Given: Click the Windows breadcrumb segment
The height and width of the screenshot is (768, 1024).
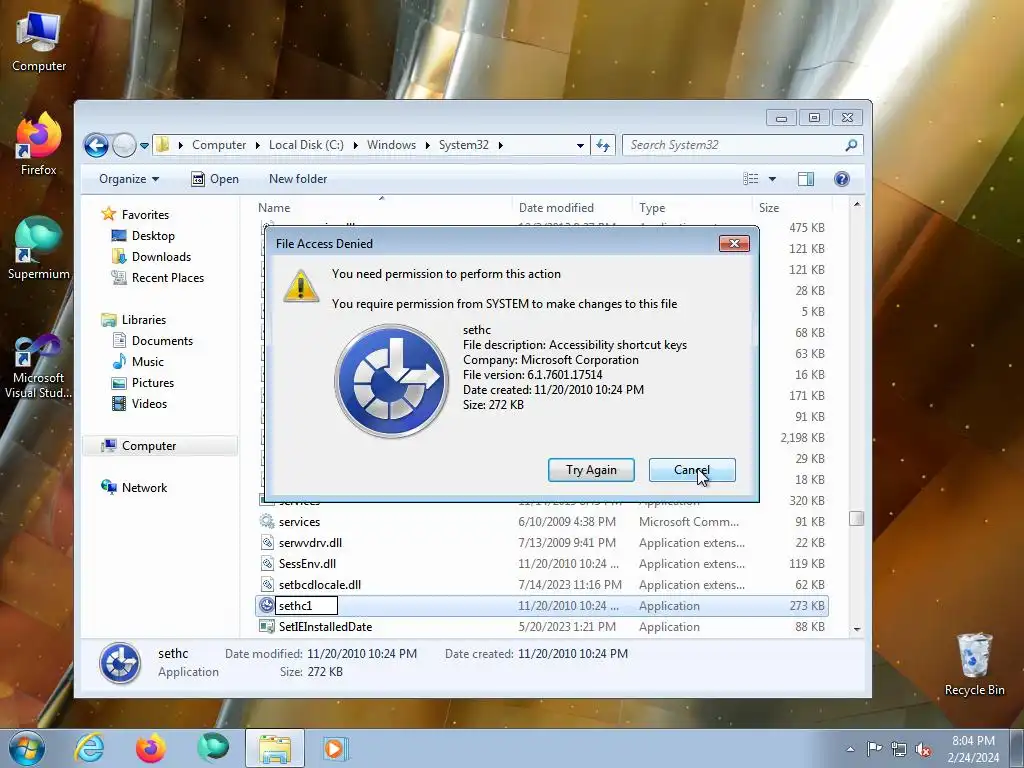Looking at the screenshot, I should [391, 145].
